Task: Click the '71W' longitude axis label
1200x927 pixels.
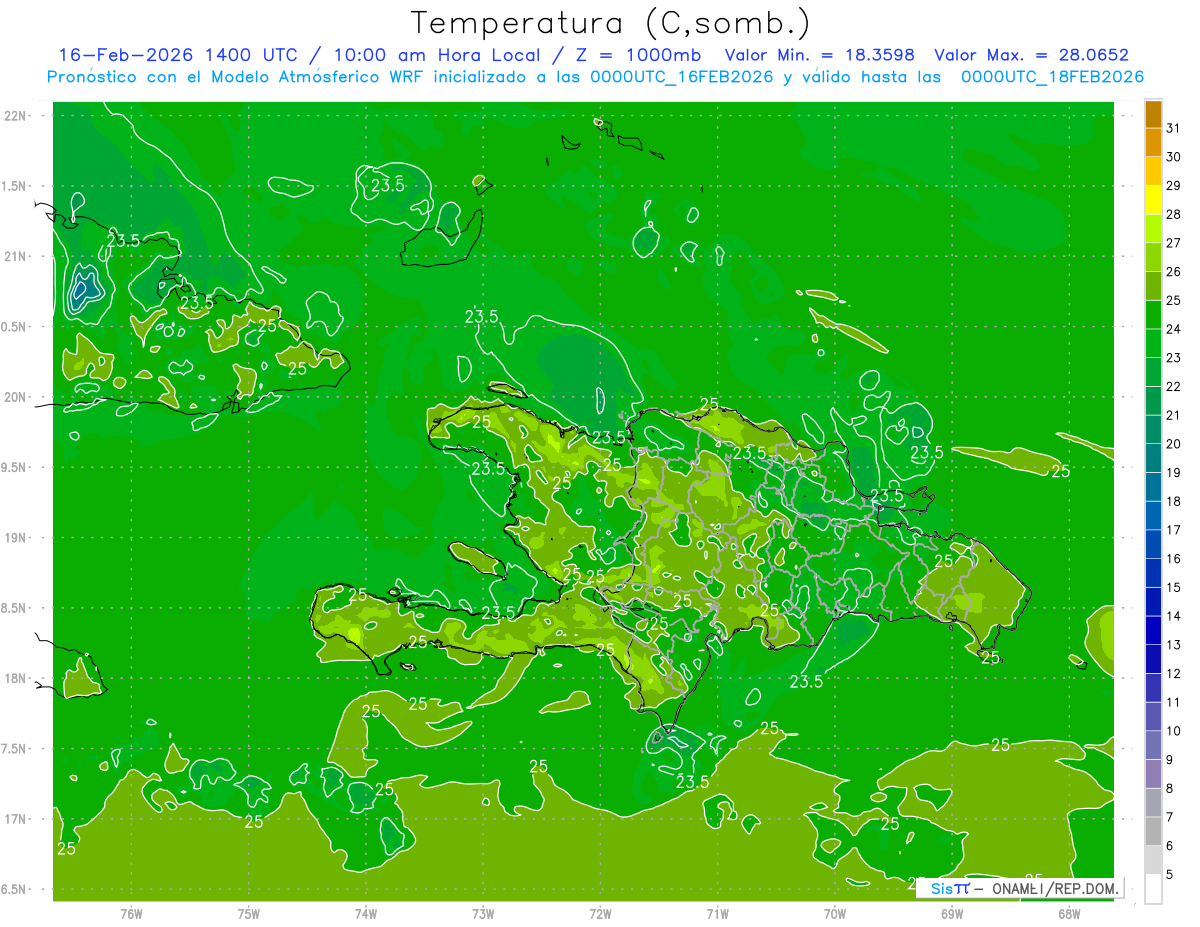Action: [717, 913]
